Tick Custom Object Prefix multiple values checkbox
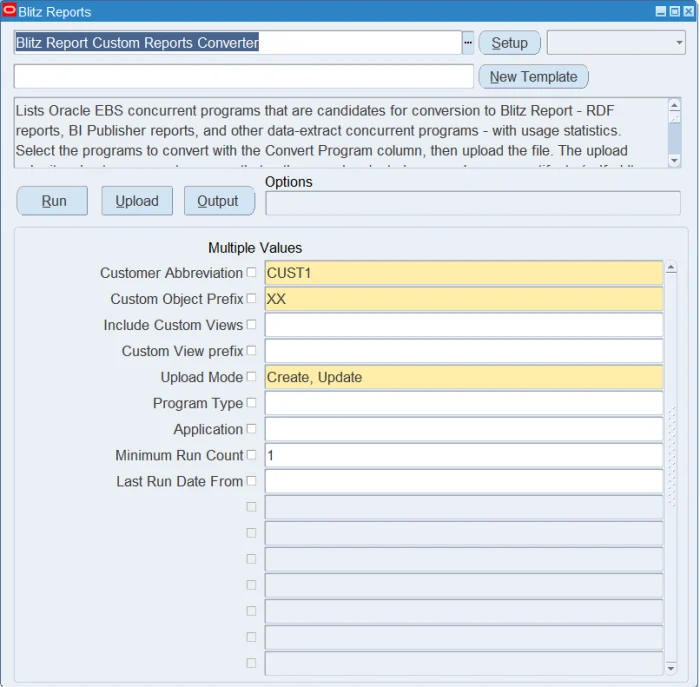Screen dimensions: 700x687 (x=251, y=298)
